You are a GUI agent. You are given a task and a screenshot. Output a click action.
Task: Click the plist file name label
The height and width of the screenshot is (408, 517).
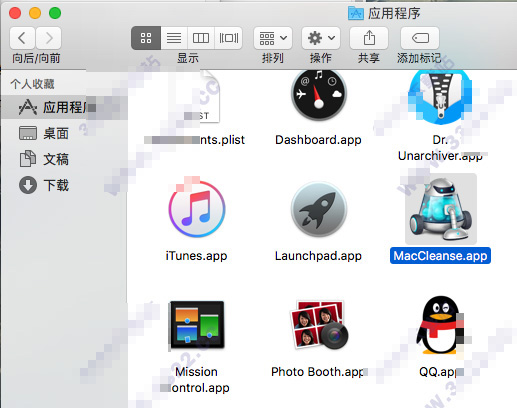point(195,140)
